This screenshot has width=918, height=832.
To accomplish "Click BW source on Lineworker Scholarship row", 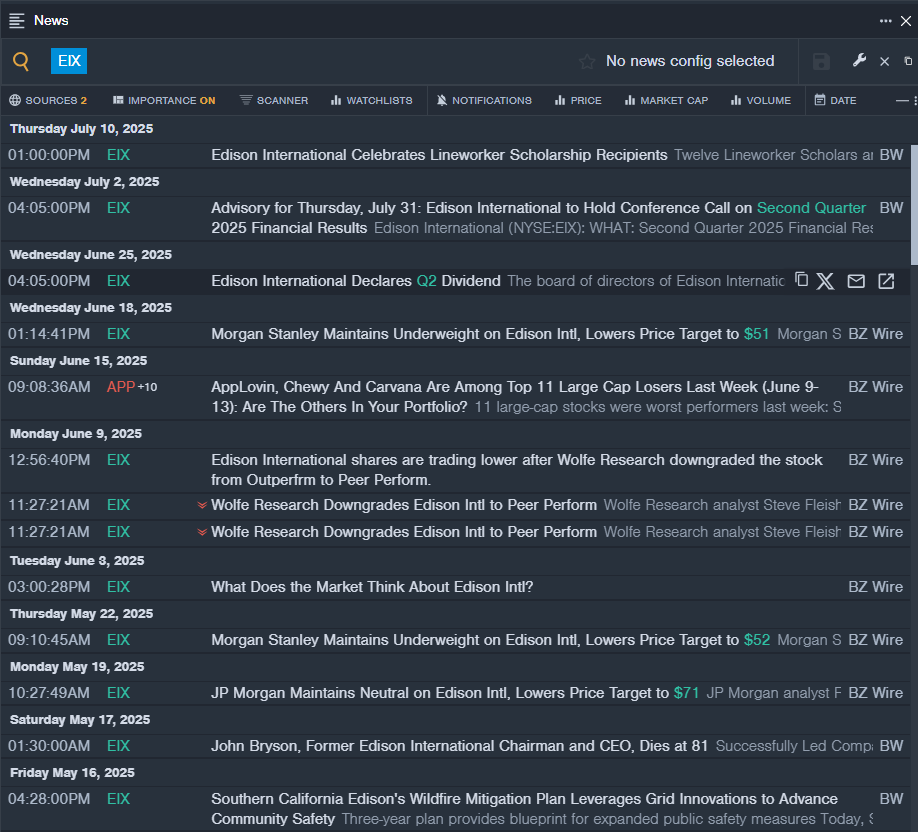I will point(891,155).
